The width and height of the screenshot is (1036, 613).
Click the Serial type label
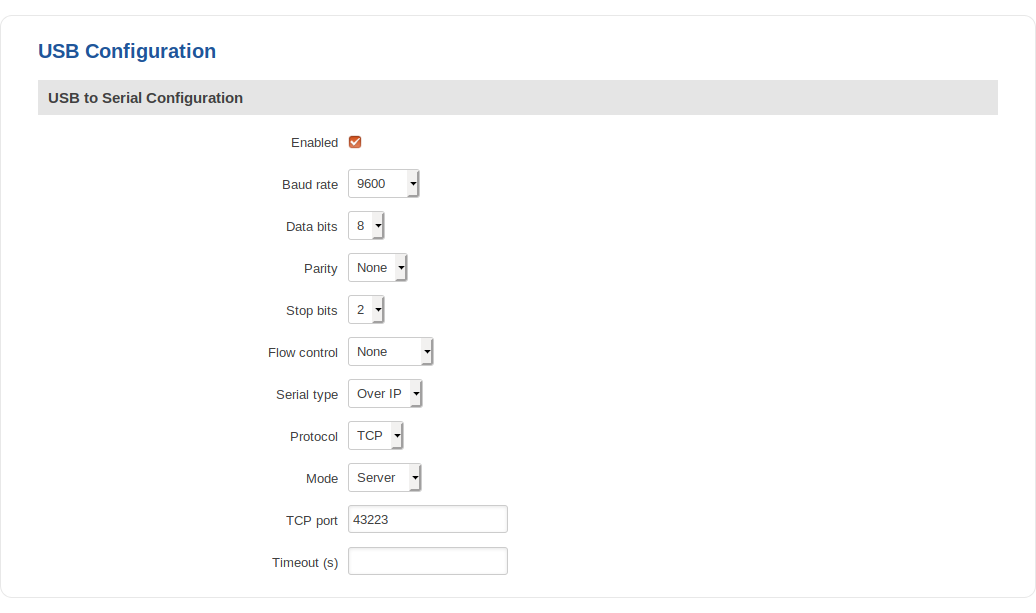coord(307,395)
